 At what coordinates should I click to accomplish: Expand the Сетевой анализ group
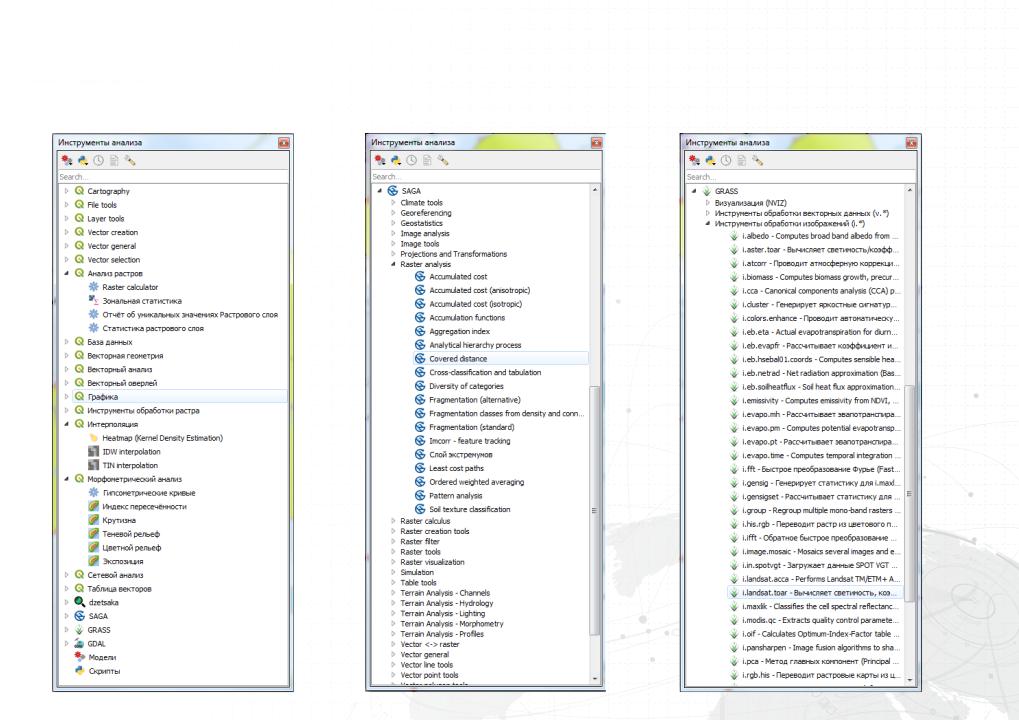(x=66, y=574)
